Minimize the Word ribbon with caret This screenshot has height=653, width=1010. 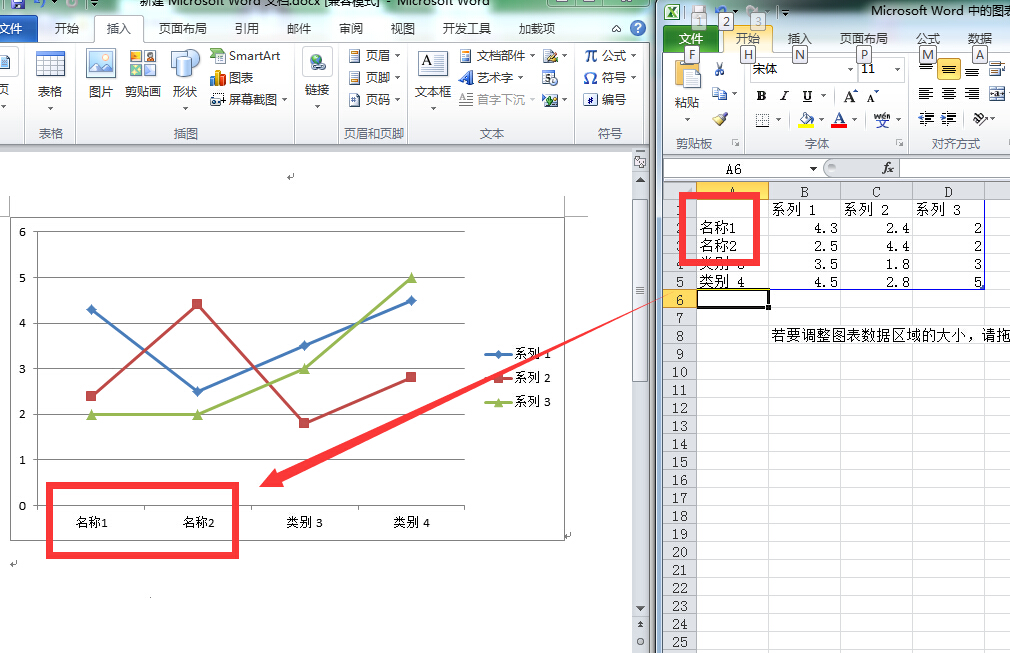click(616, 28)
